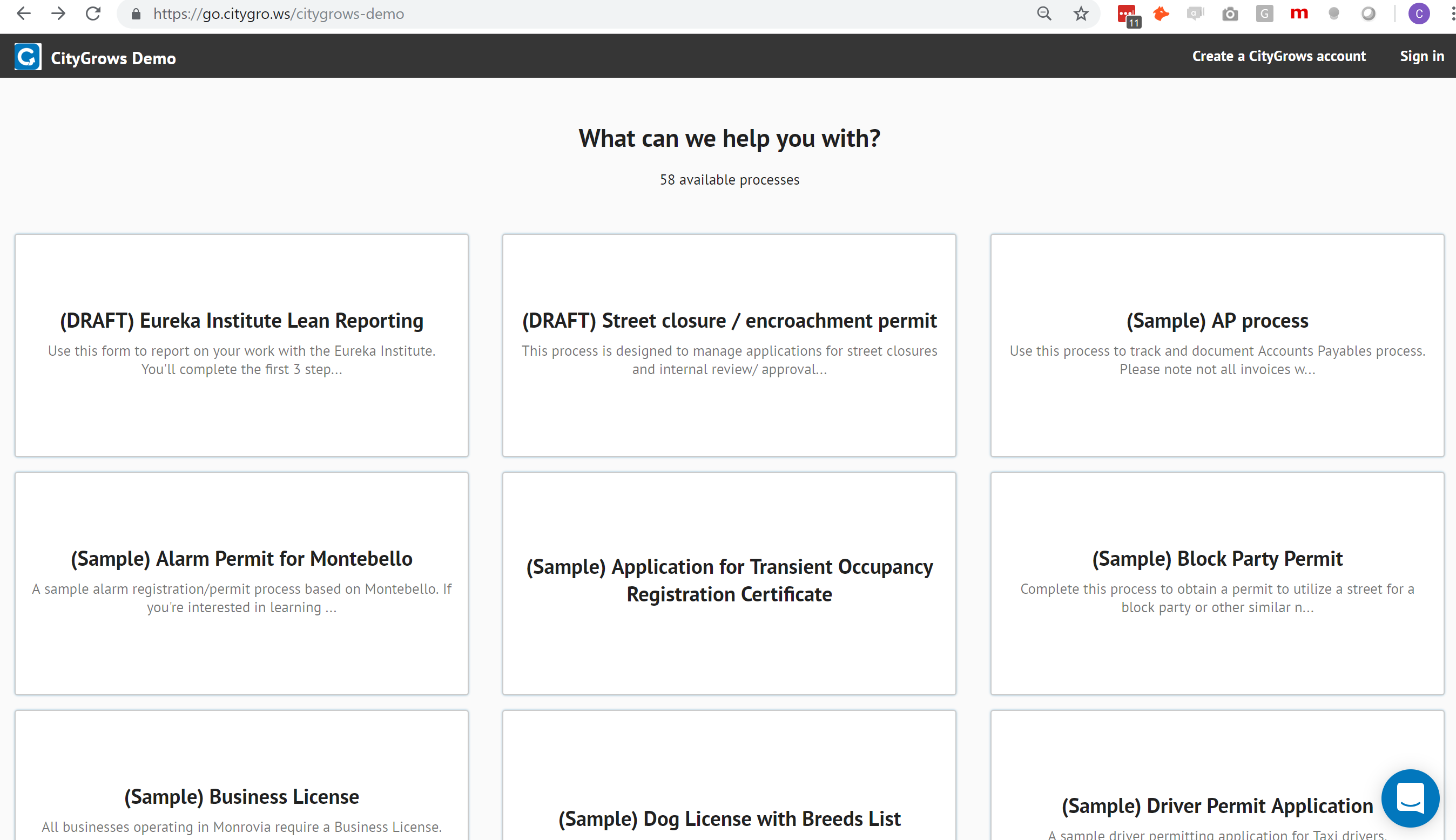Screen dimensions: 1456x840
Task: Open the Transient Occupancy Registration Certificate card
Action: (729, 583)
